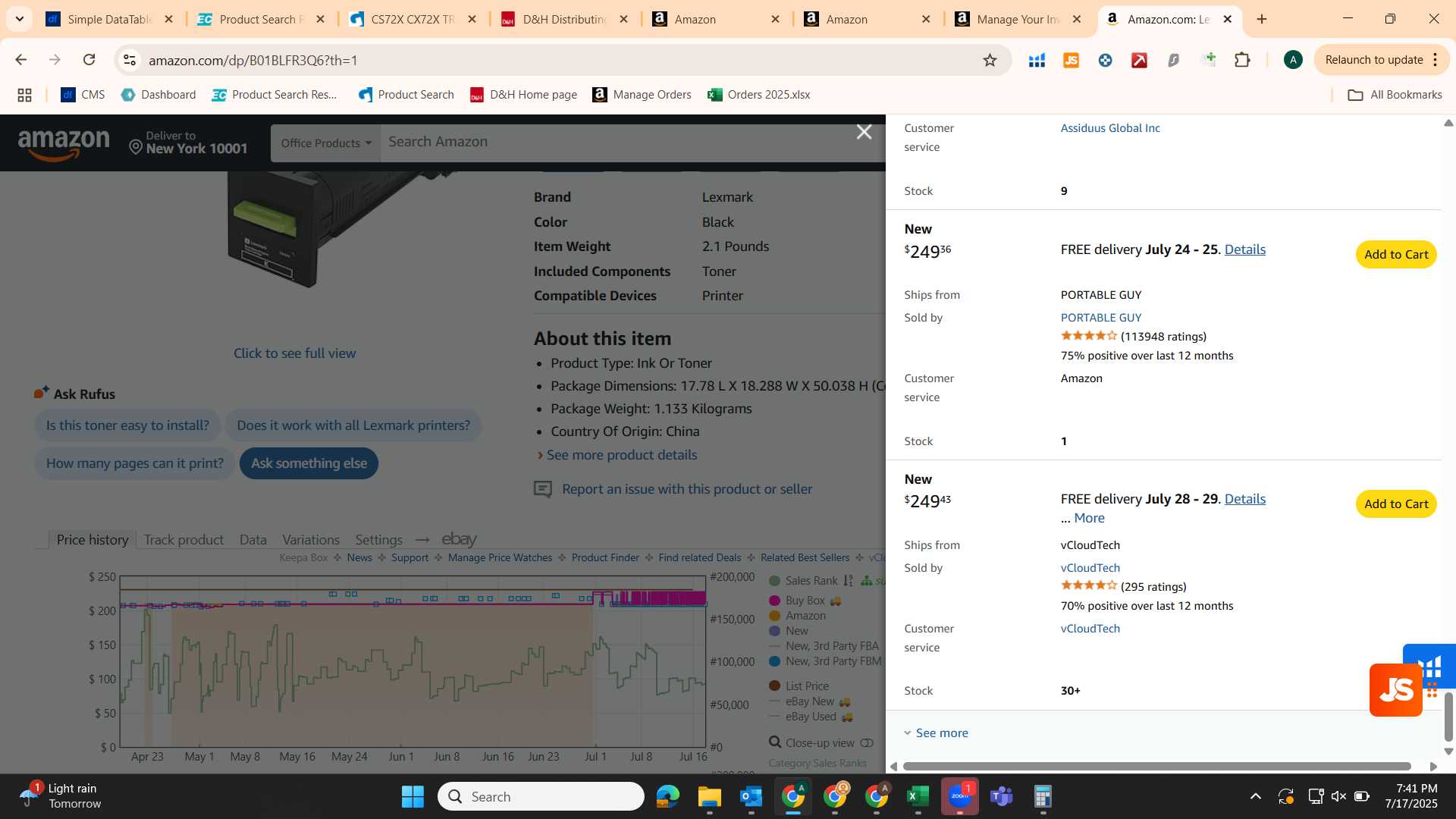
Task: Click Report an issue with this product
Action: click(687, 490)
